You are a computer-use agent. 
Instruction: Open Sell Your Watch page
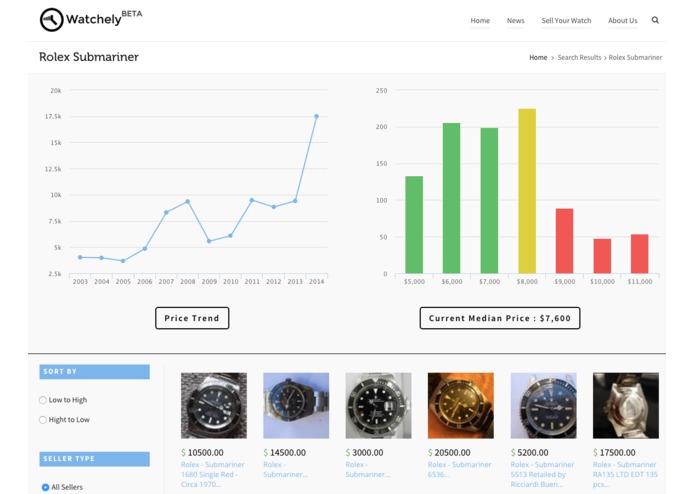point(566,20)
